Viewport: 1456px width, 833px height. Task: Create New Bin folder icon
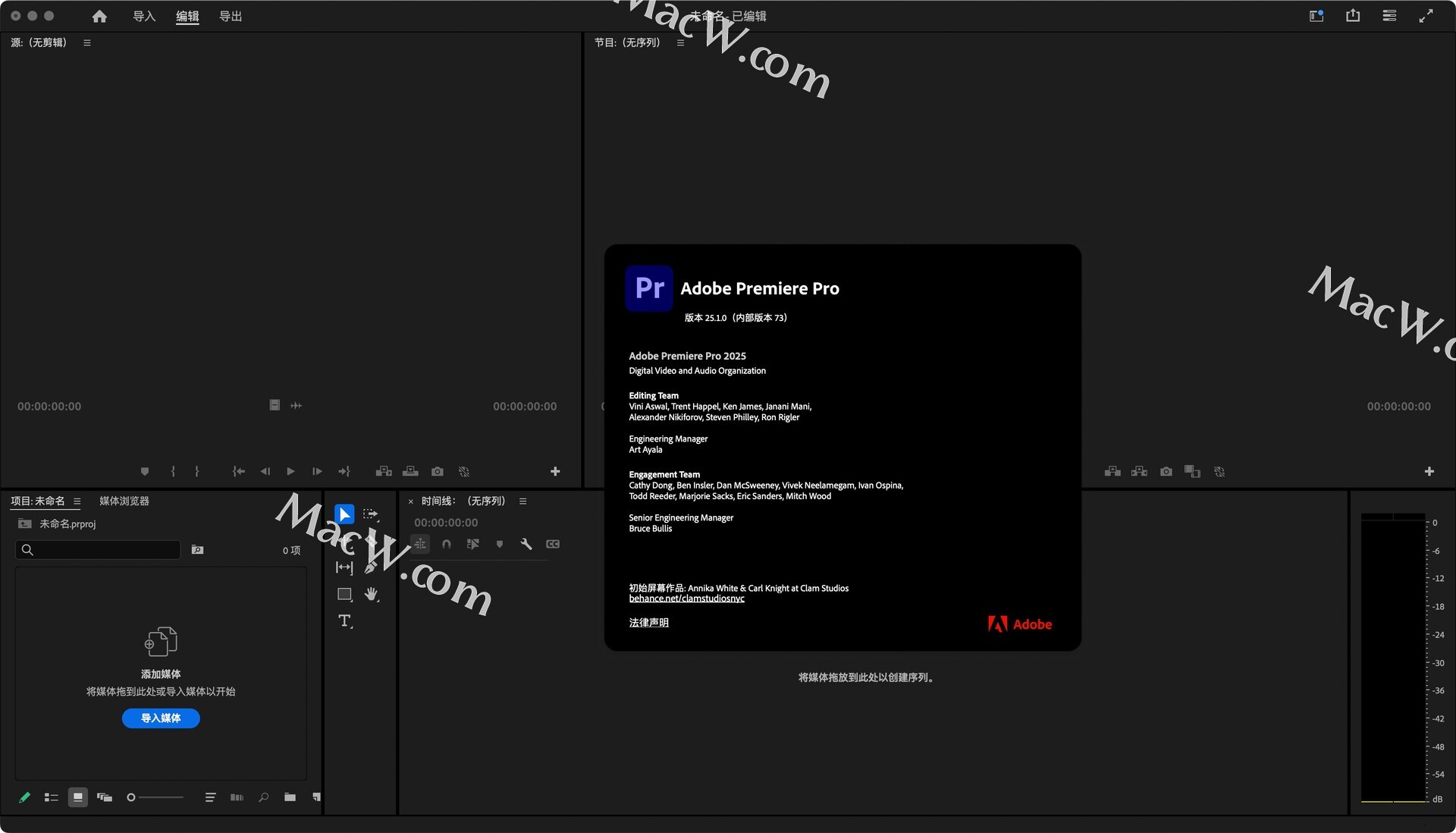click(x=290, y=797)
